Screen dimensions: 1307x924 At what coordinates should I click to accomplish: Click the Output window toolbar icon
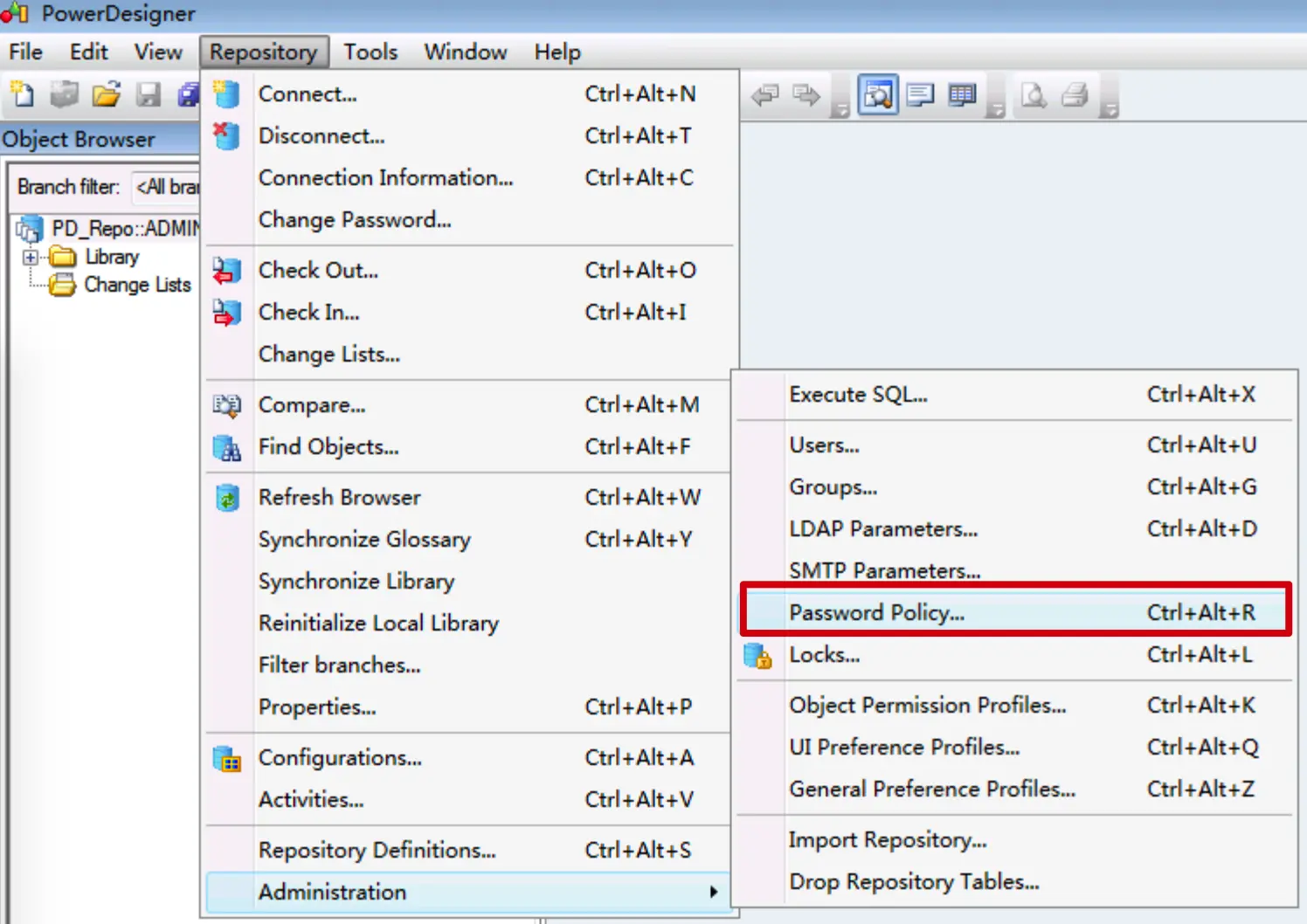(920, 94)
